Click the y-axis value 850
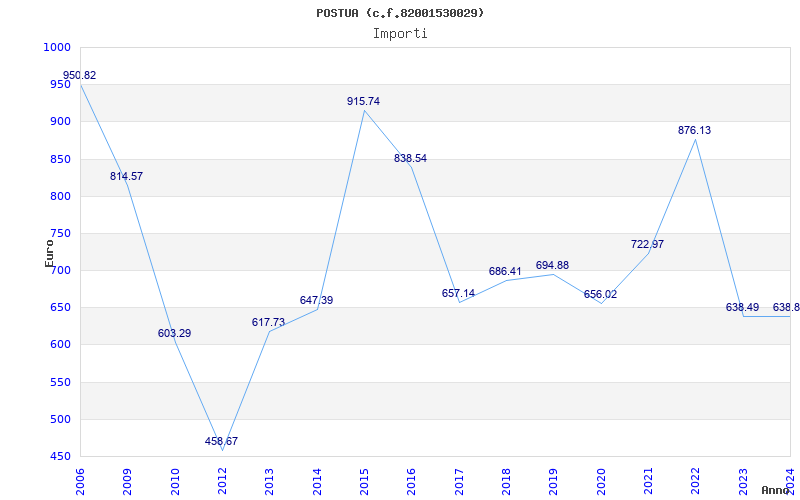The width and height of the screenshot is (800, 500). 60,159
